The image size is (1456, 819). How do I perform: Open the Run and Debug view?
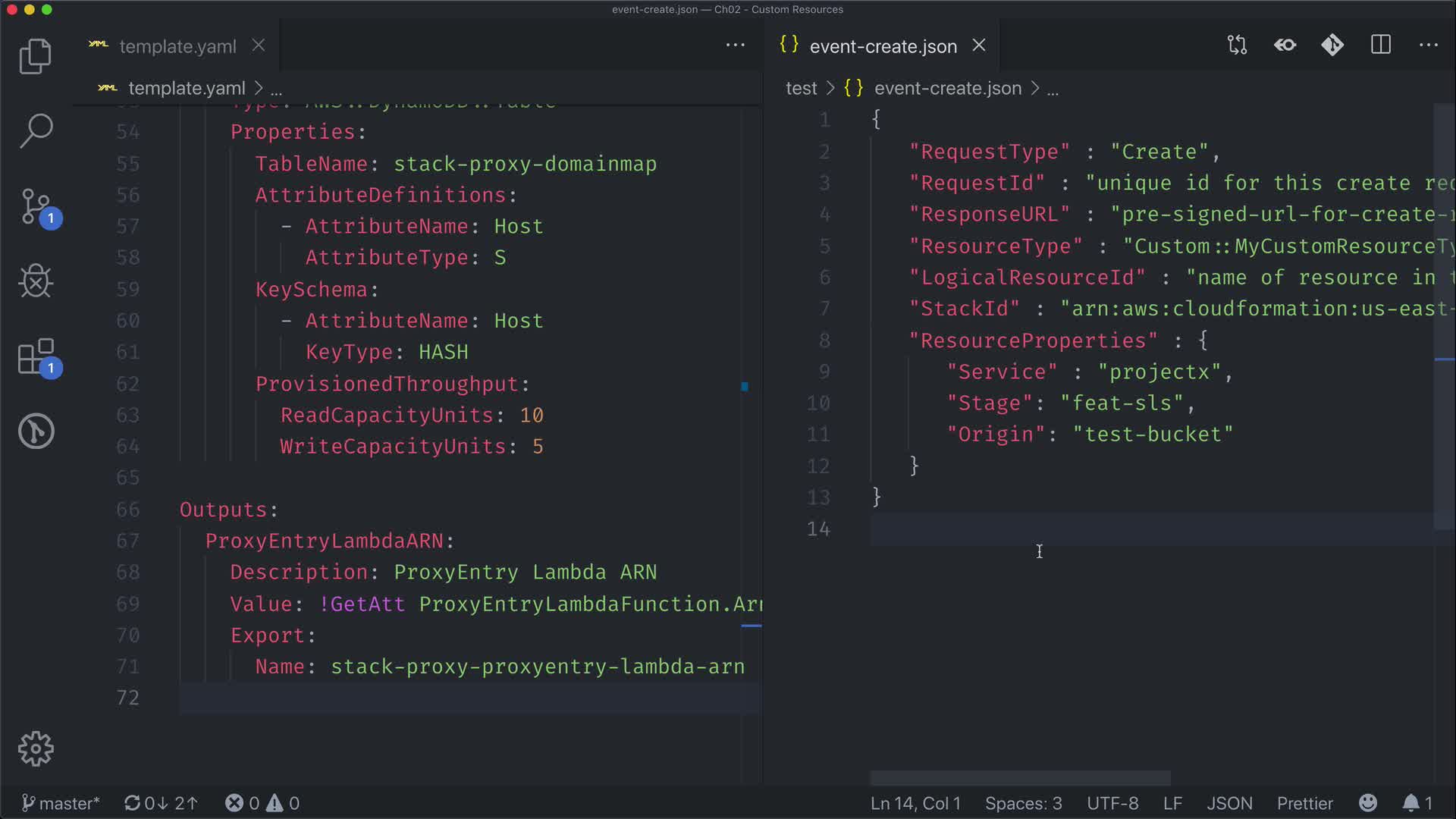35,281
